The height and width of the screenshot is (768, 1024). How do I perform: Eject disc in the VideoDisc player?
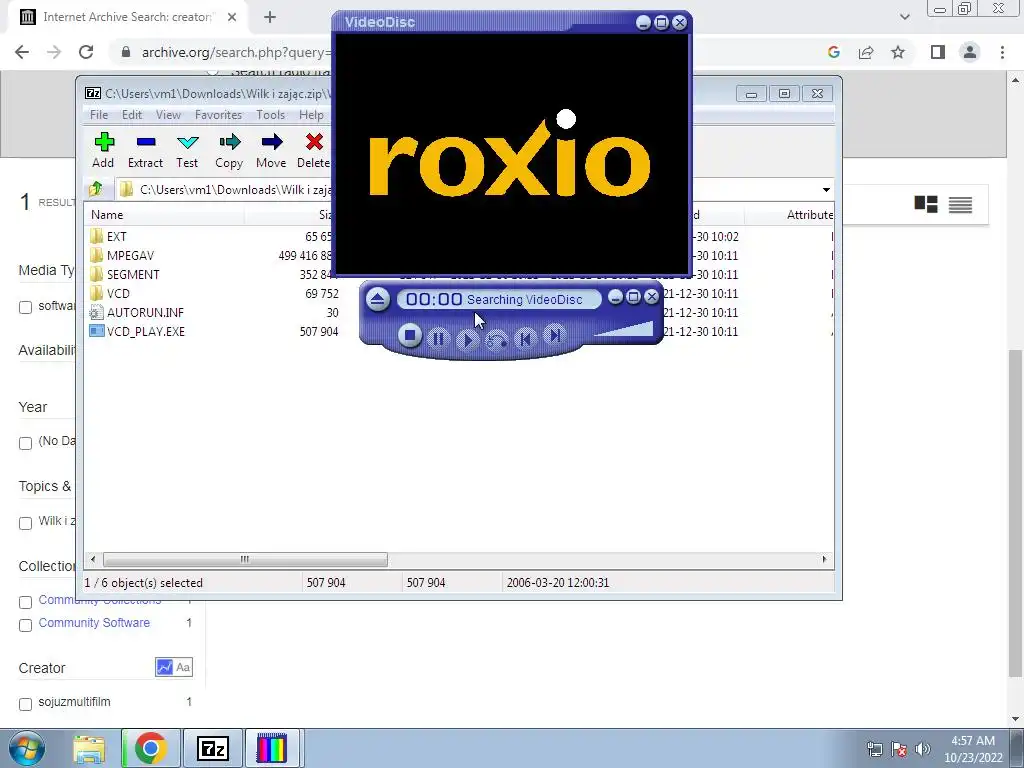pos(377,300)
